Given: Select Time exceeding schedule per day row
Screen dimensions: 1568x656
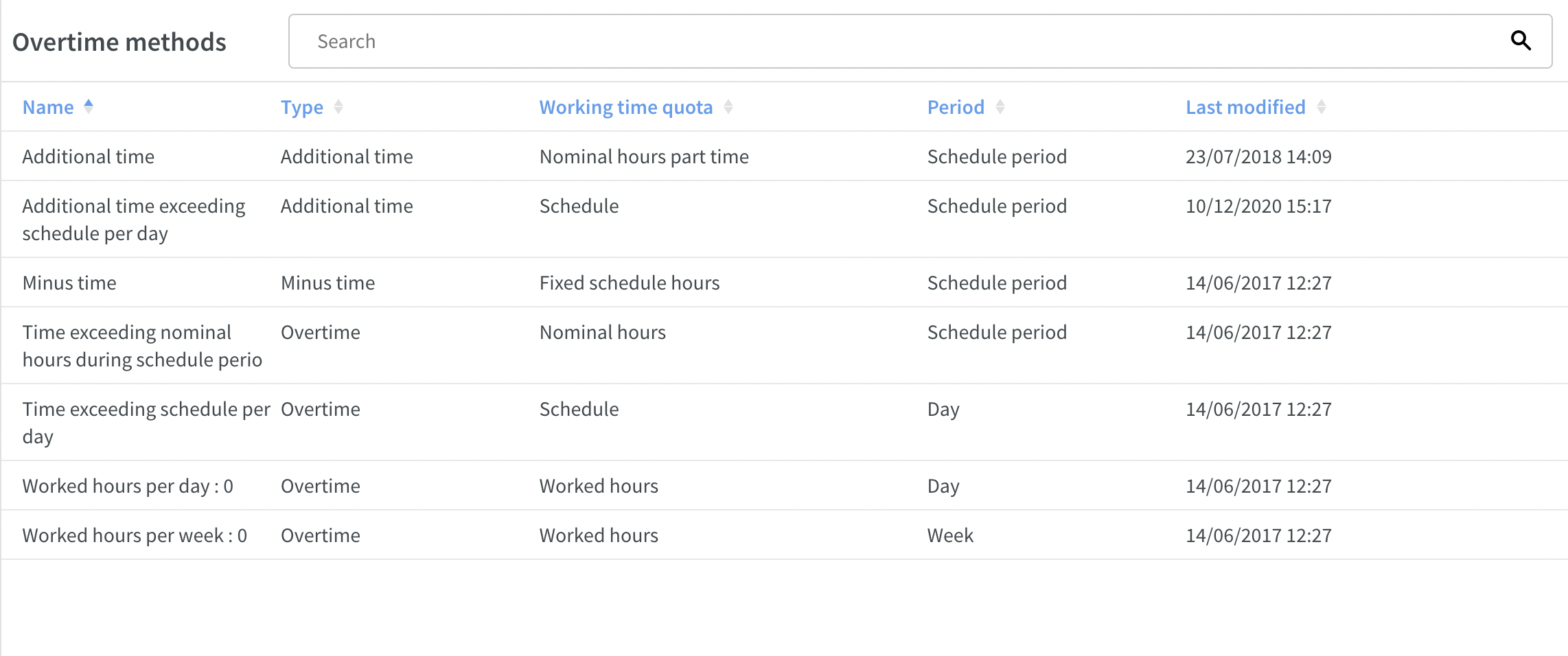Looking at the screenshot, I should (784, 423).
